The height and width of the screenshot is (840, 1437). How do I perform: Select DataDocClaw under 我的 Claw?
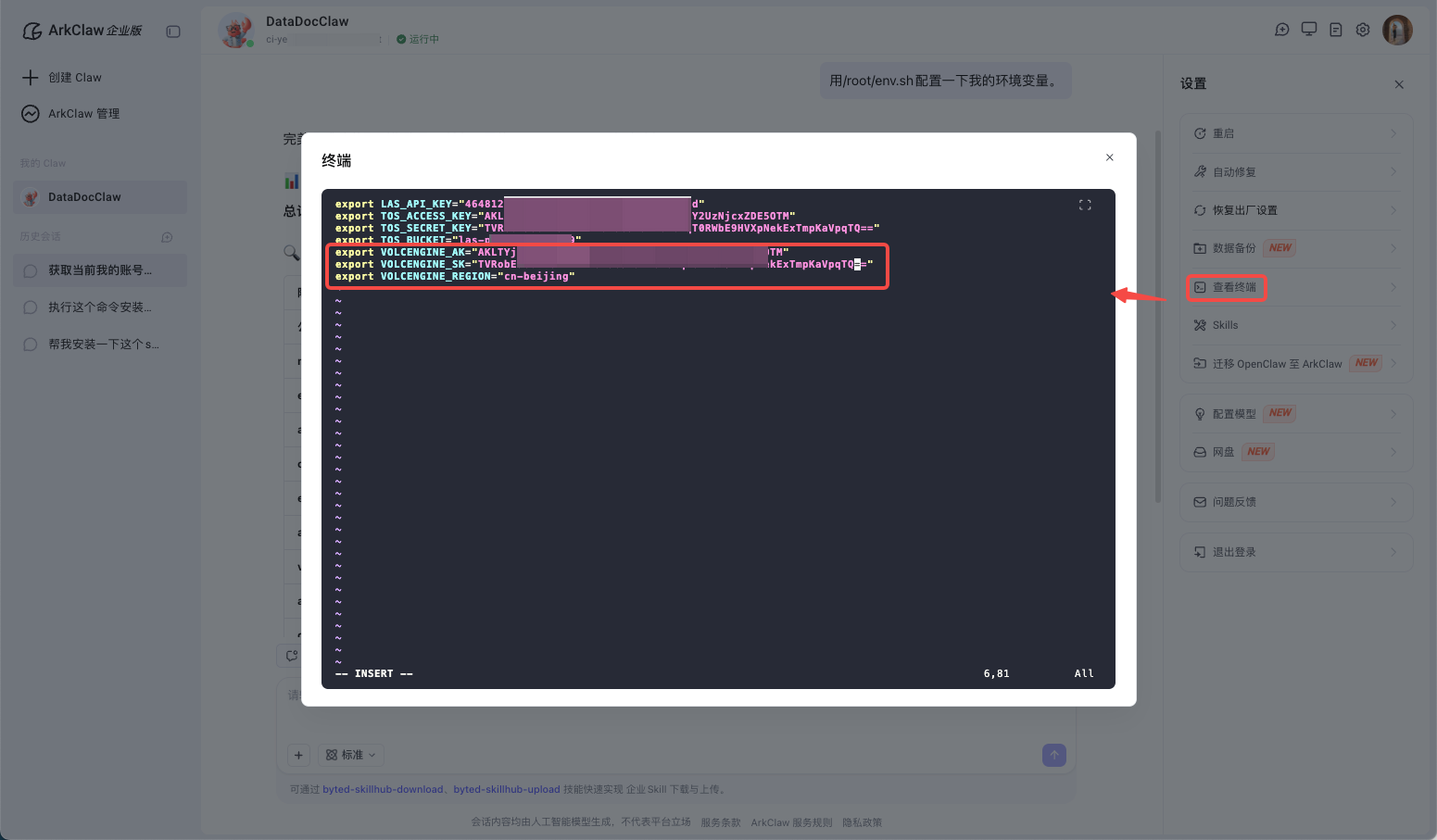(x=100, y=197)
